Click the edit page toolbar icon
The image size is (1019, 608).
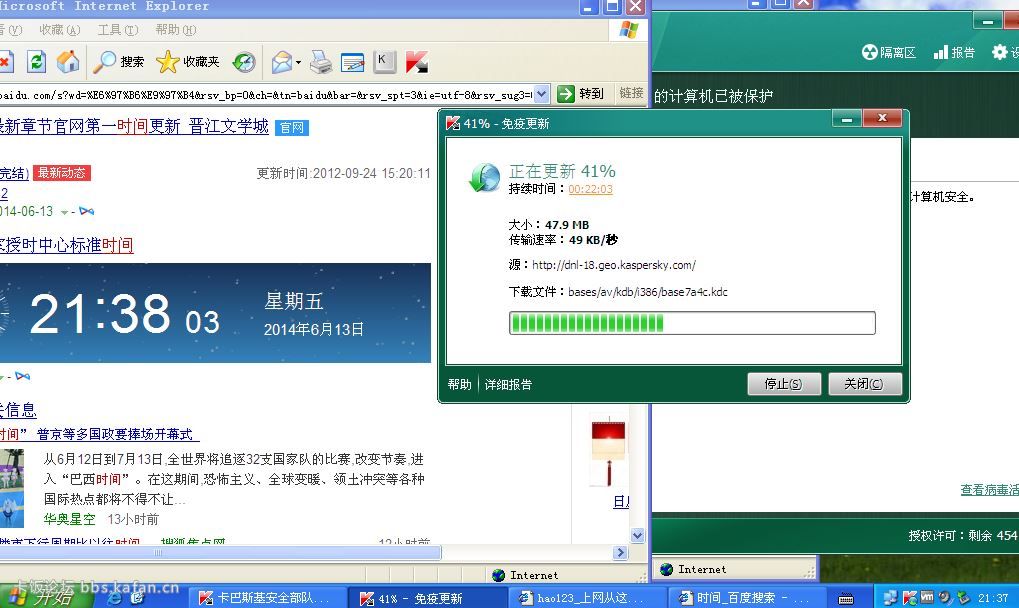(353, 62)
